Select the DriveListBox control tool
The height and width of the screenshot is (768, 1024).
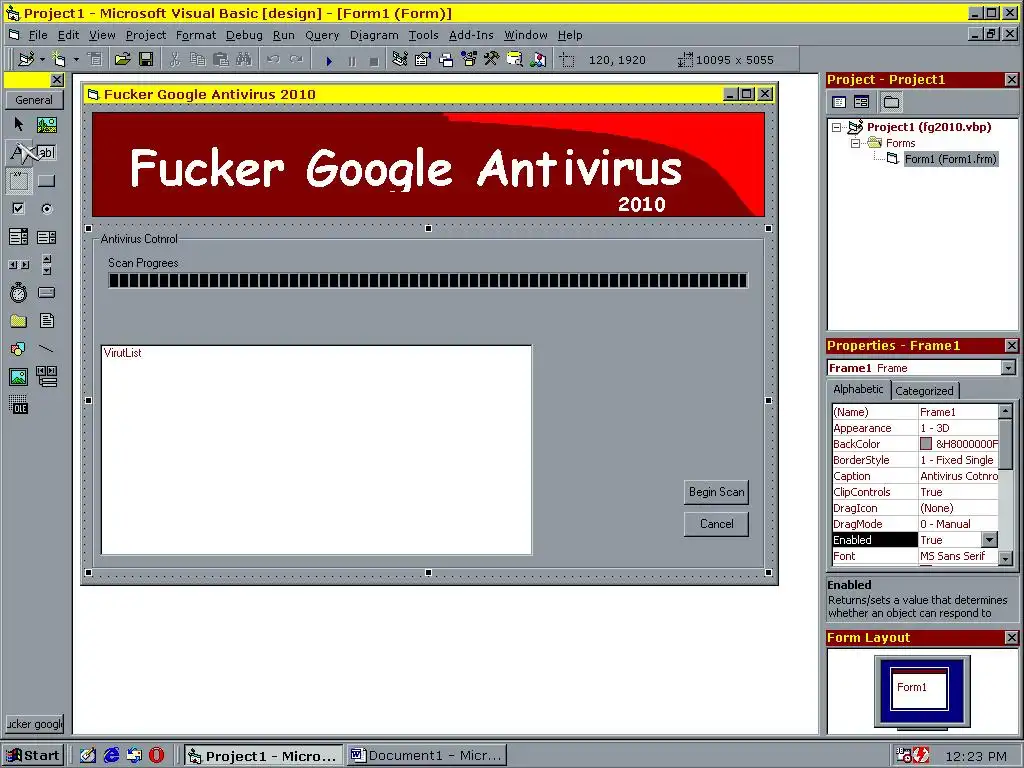coord(46,293)
